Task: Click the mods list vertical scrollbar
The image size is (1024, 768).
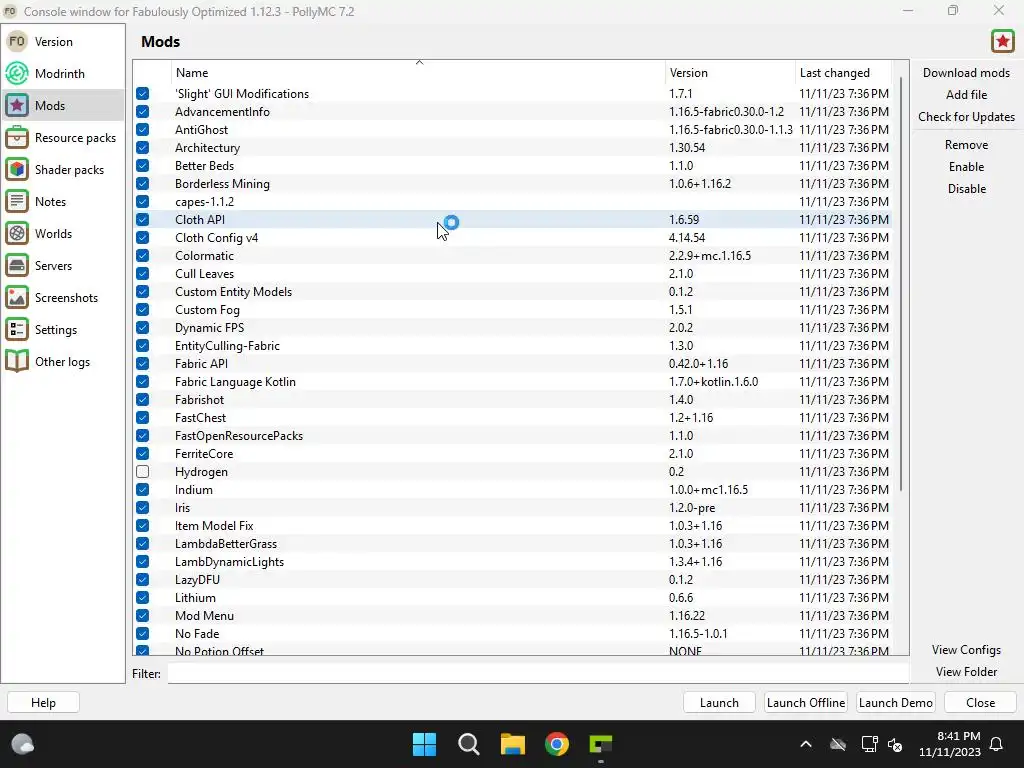Action: [901, 284]
